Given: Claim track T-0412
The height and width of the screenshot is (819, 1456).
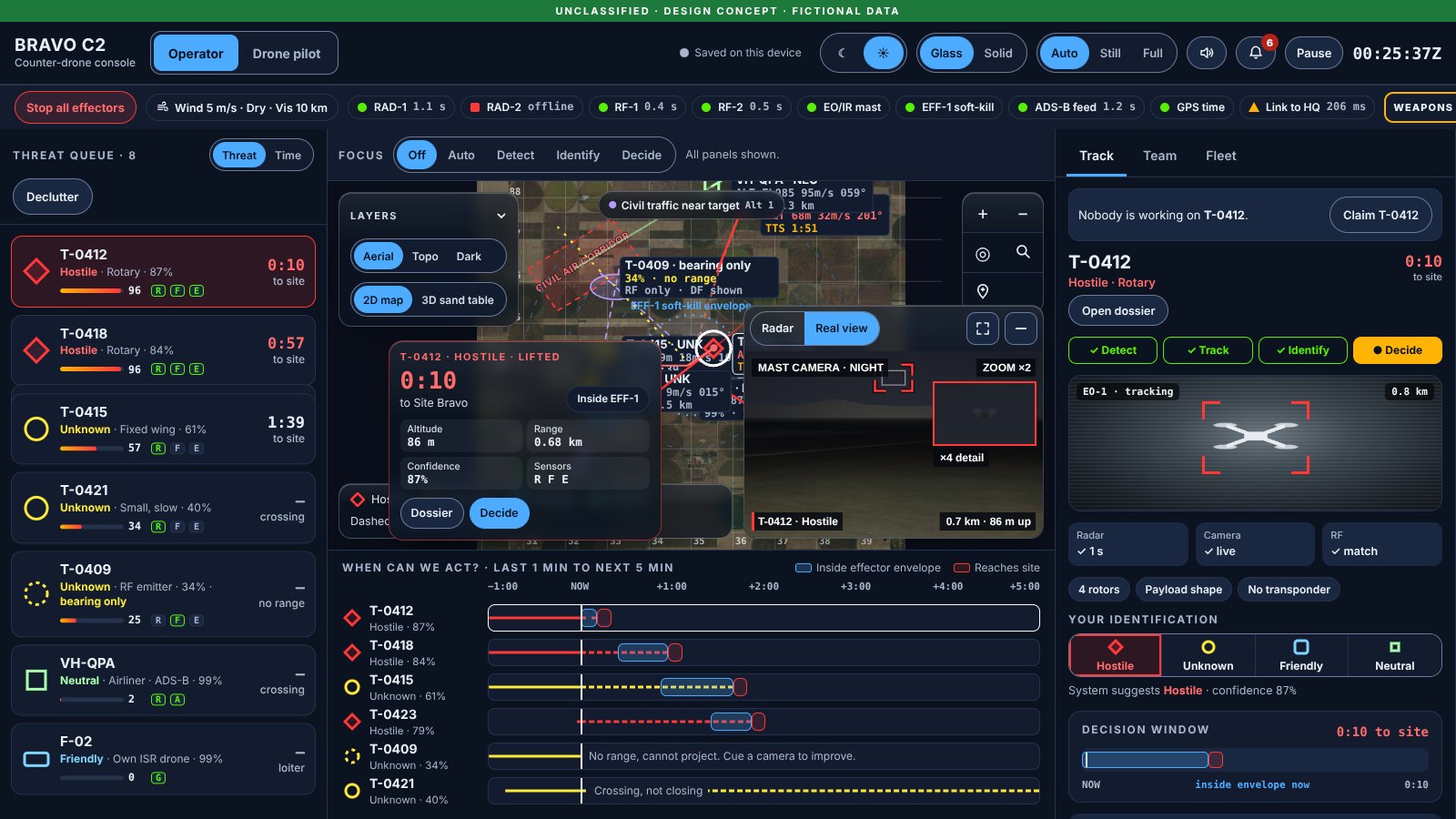Looking at the screenshot, I should pyautogui.click(x=1380, y=215).
